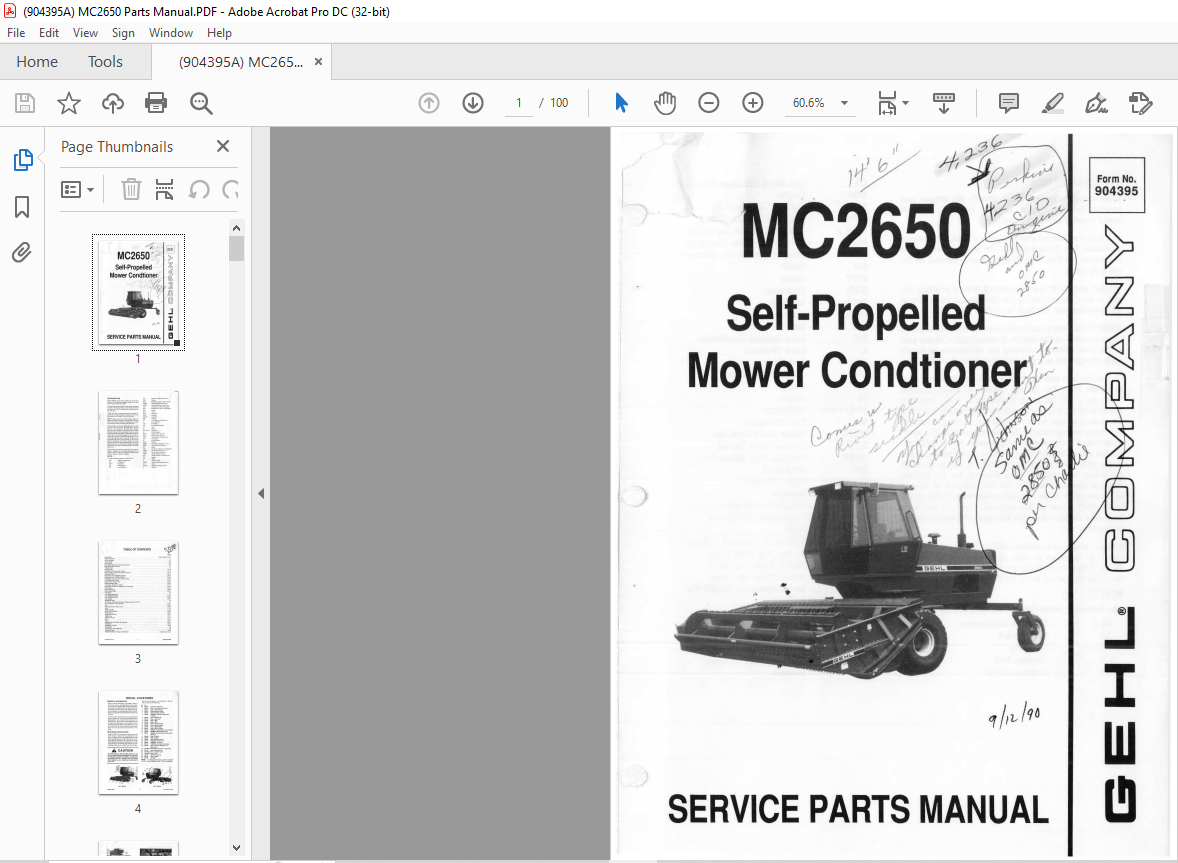Click the total page count 100
Viewport: 1178px width, 863px height.
(x=559, y=103)
